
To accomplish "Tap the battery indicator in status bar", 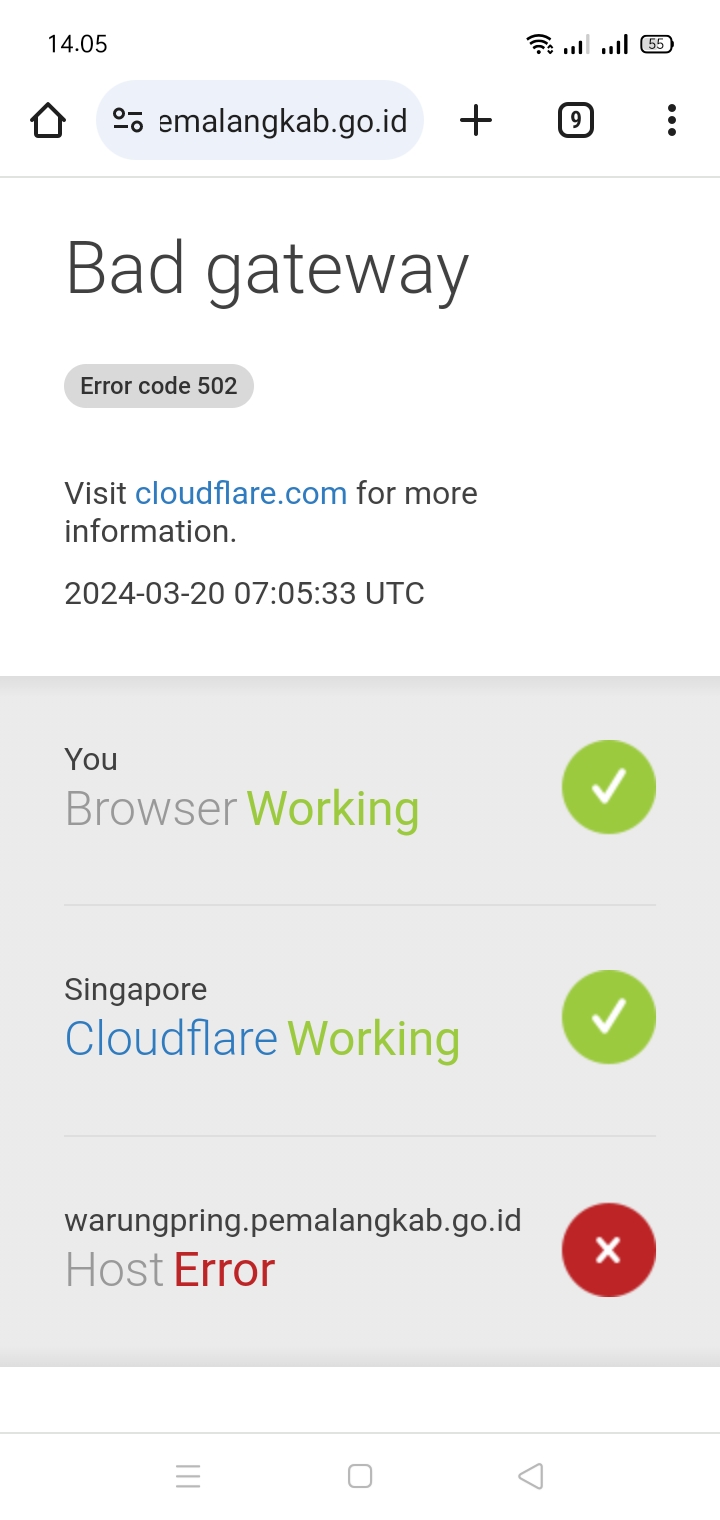I will coord(657,44).
